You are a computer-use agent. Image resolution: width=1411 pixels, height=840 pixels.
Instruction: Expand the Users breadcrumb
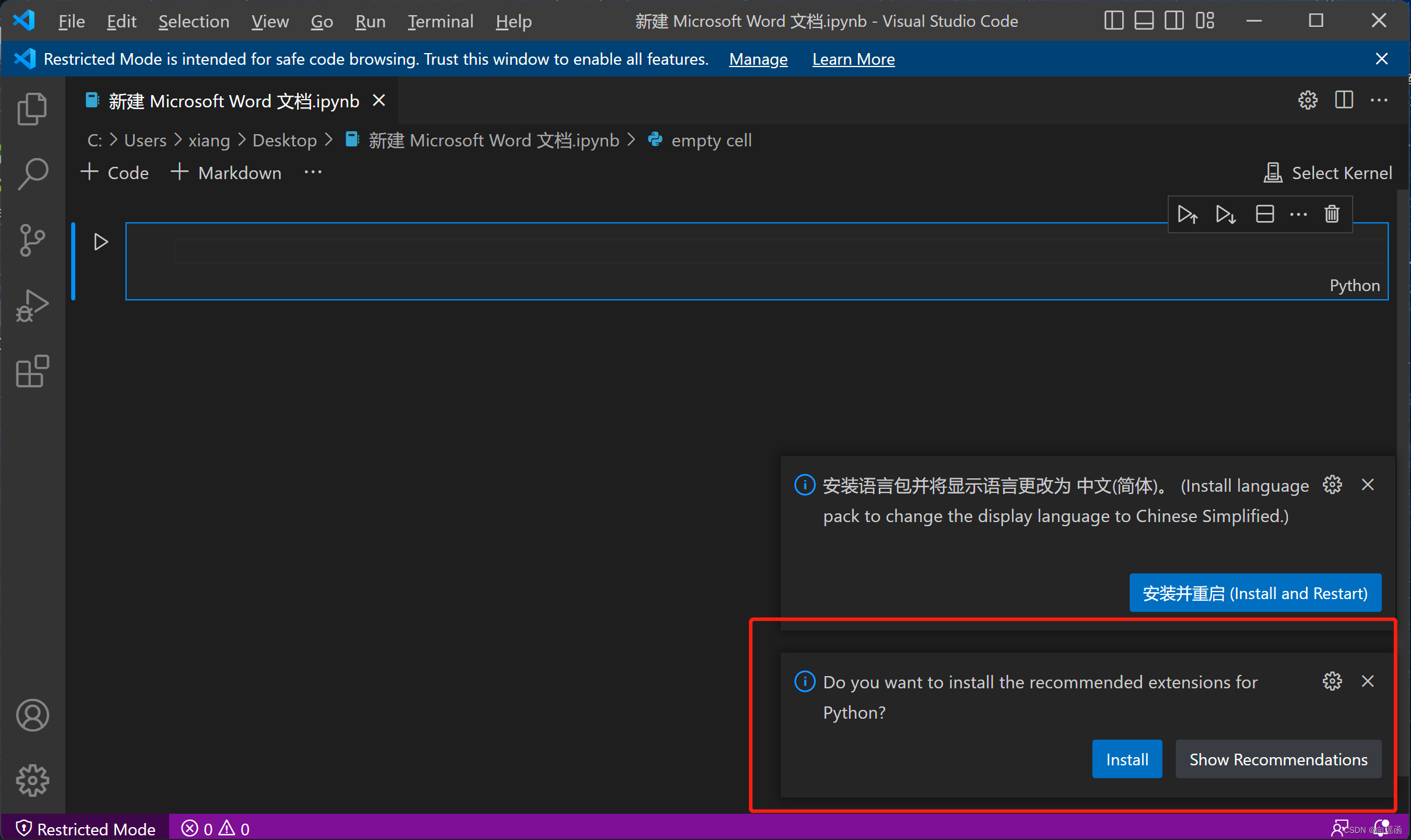click(x=145, y=141)
